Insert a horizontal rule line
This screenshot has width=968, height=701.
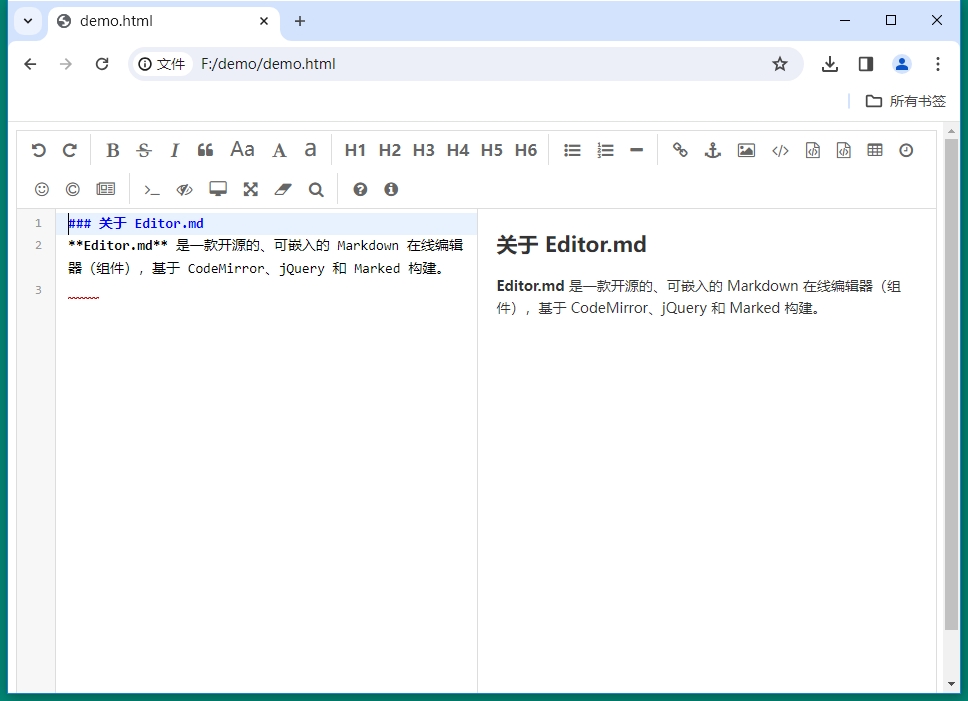click(636, 150)
